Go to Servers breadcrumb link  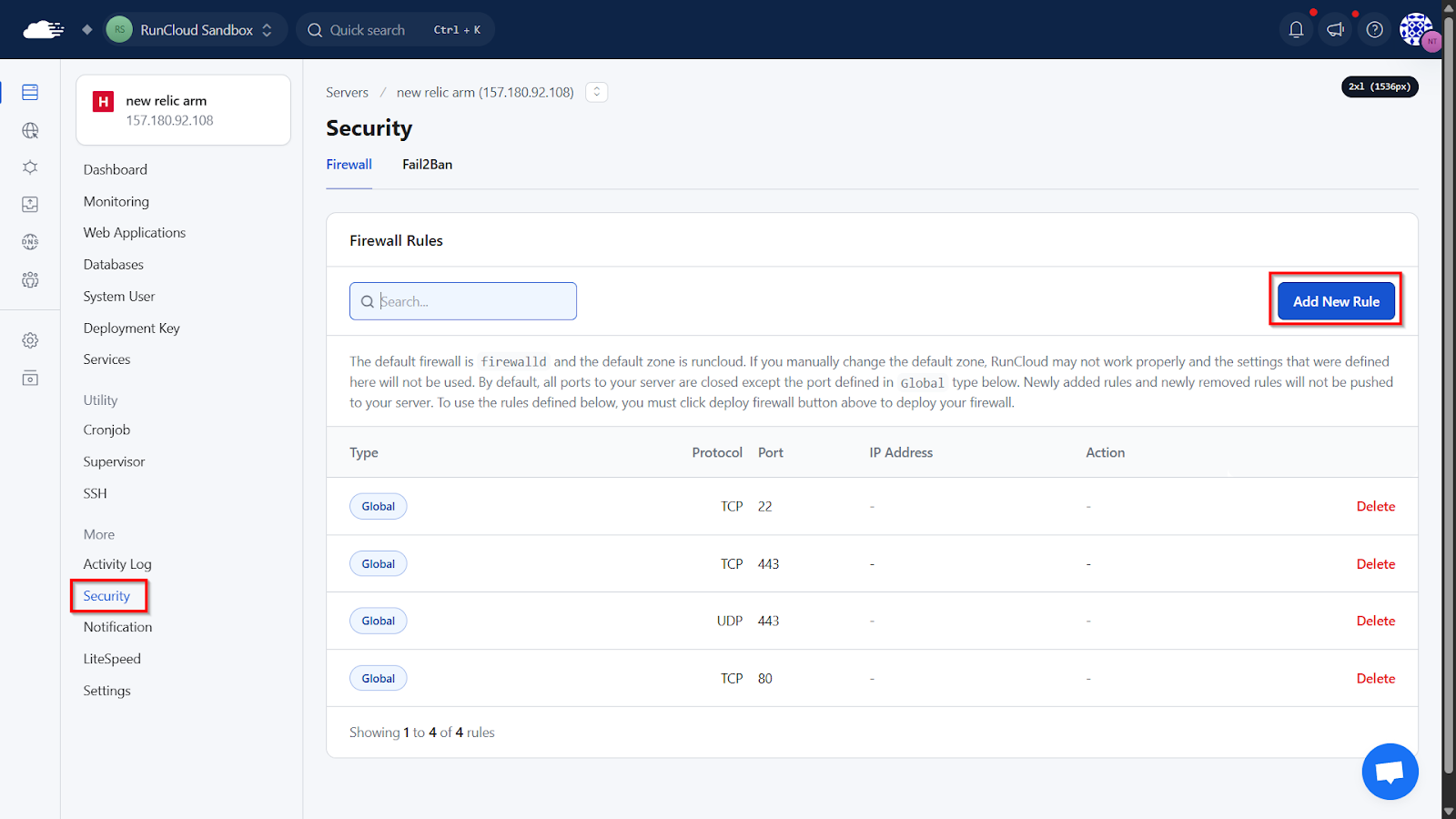pos(347,92)
